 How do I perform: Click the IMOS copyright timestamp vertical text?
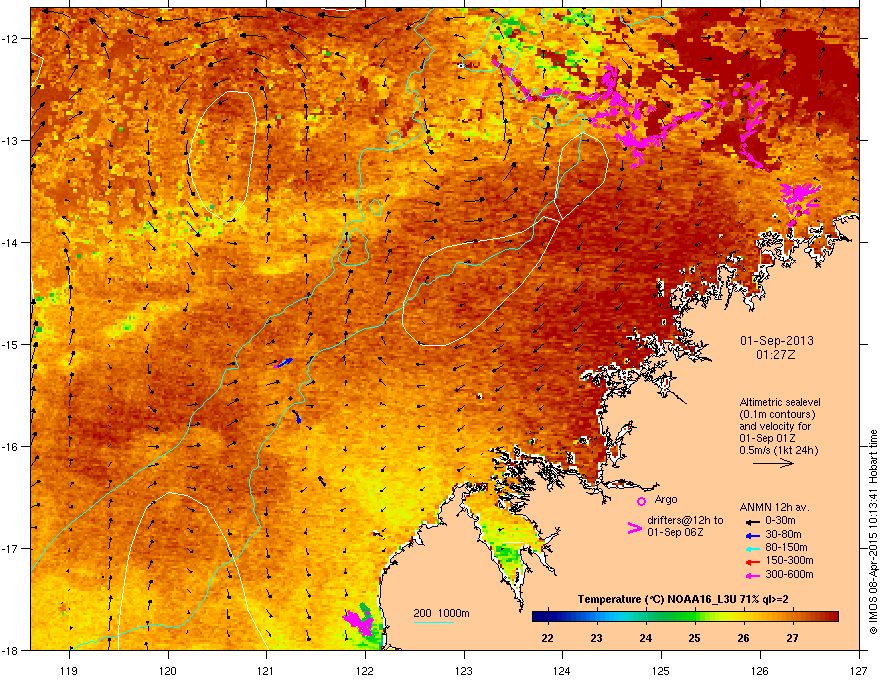873,531
